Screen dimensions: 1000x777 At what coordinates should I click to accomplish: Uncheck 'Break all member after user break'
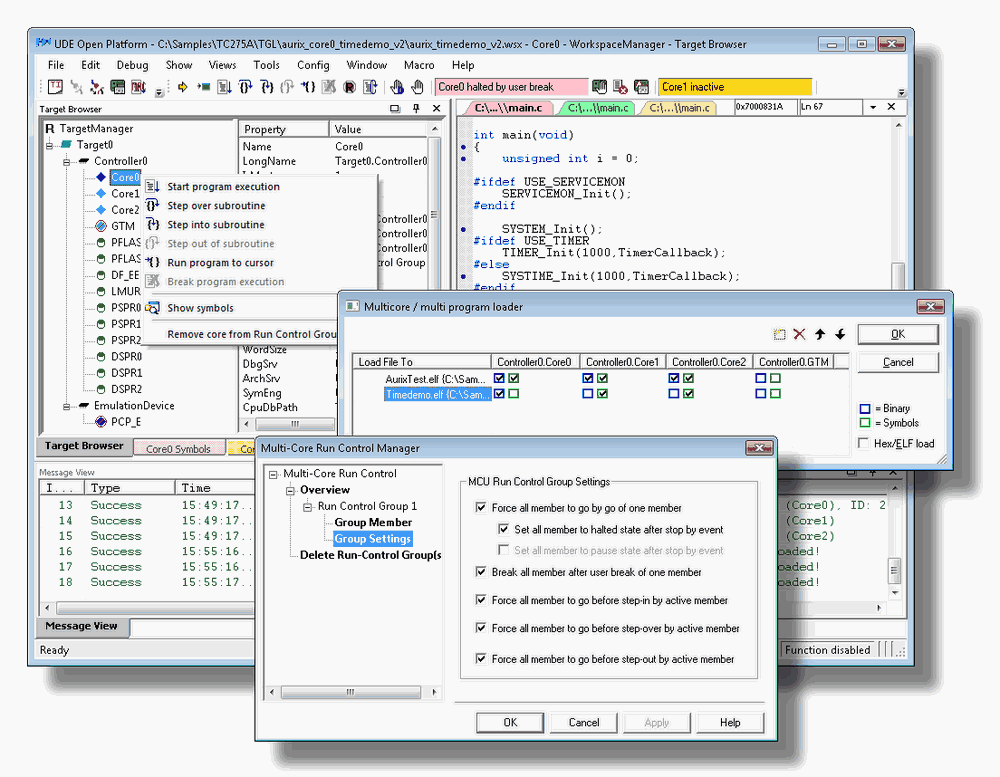click(x=483, y=572)
